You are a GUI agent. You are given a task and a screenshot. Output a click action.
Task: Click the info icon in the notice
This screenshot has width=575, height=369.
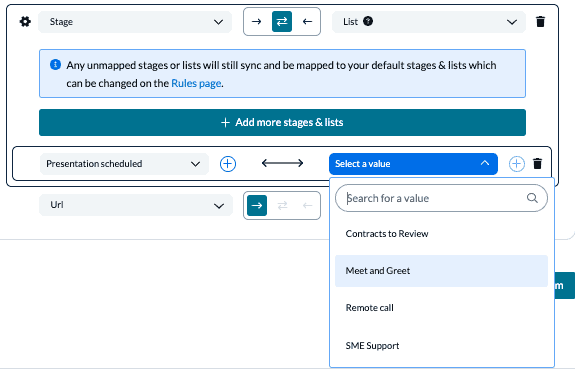[x=55, y=65]
